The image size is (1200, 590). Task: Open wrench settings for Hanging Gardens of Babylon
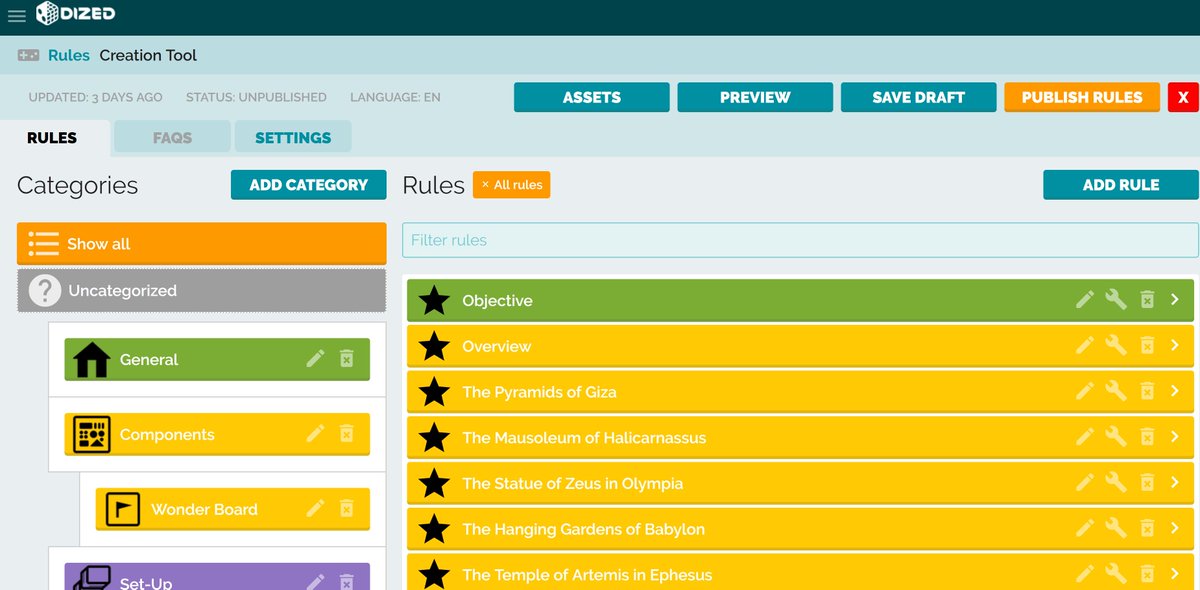tap(1116, 528)
